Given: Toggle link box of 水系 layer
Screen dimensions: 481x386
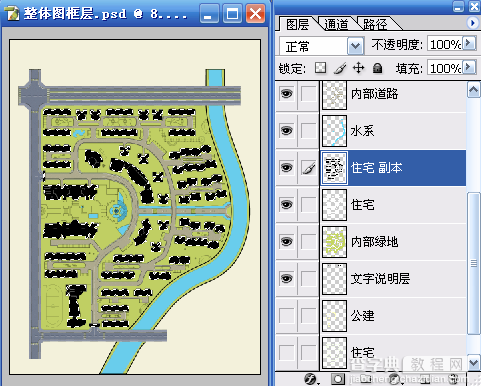Looking at the screenshot, I should 309,131.
